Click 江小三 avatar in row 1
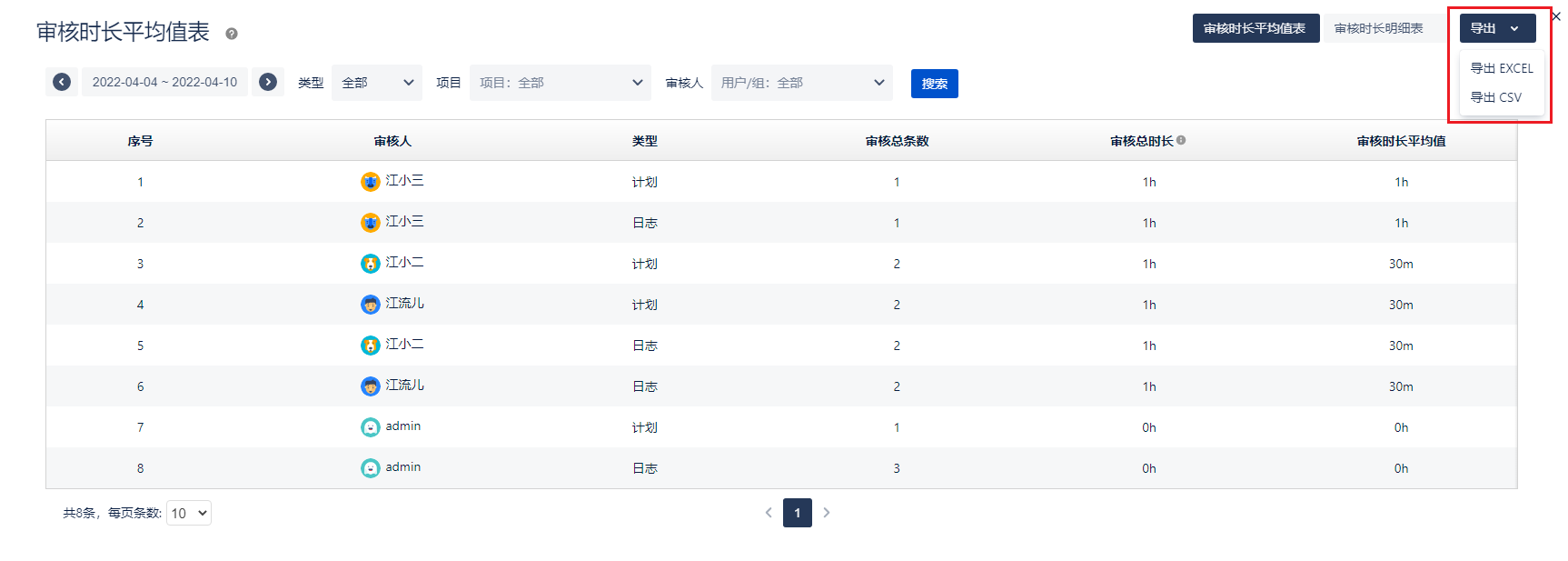This screenshot has height=561, width=1568. 371,182
